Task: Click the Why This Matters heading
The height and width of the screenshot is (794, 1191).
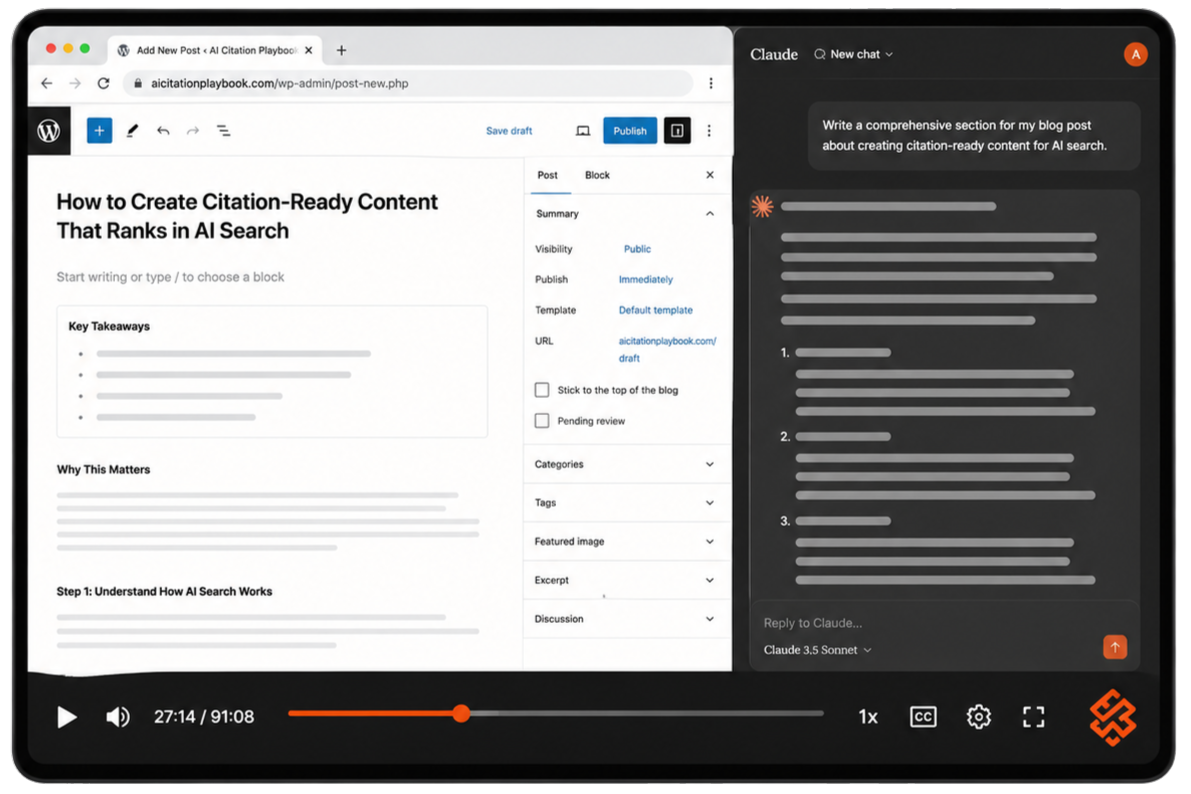Action: [103, 470]
